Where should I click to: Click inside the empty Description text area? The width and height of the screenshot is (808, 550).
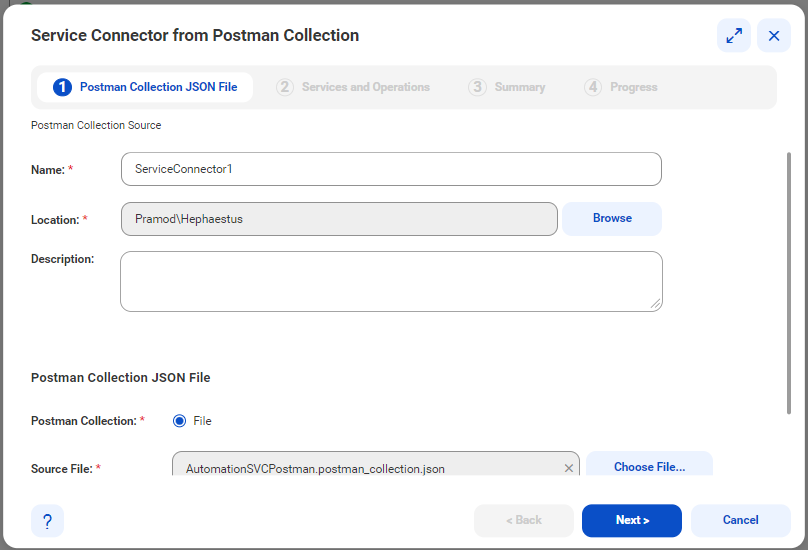pyautogui.click(x=391, y=281)
